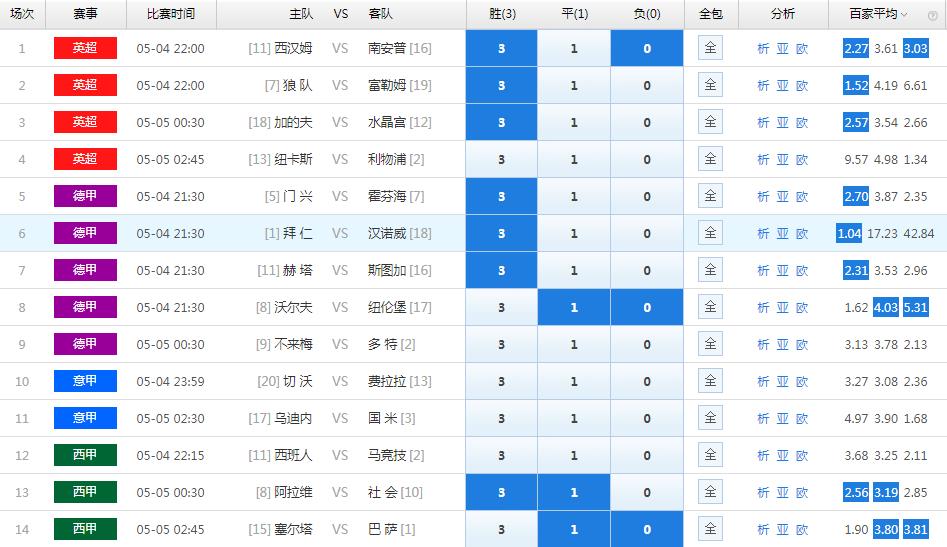Toggle win (3) for 西汉姆 vs 南安普
This screenshot has height=547, width=947.
tap(501, 48)
